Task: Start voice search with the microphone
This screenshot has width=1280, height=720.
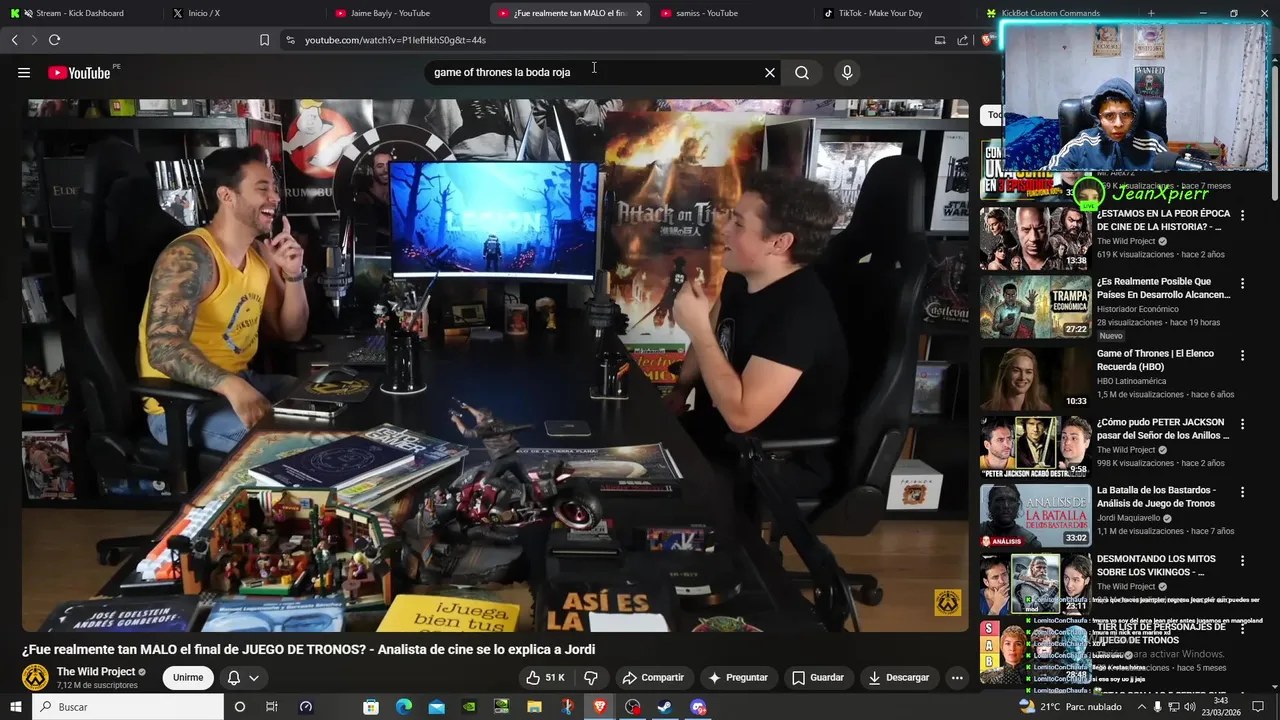Action: click(x=847, y=72)
